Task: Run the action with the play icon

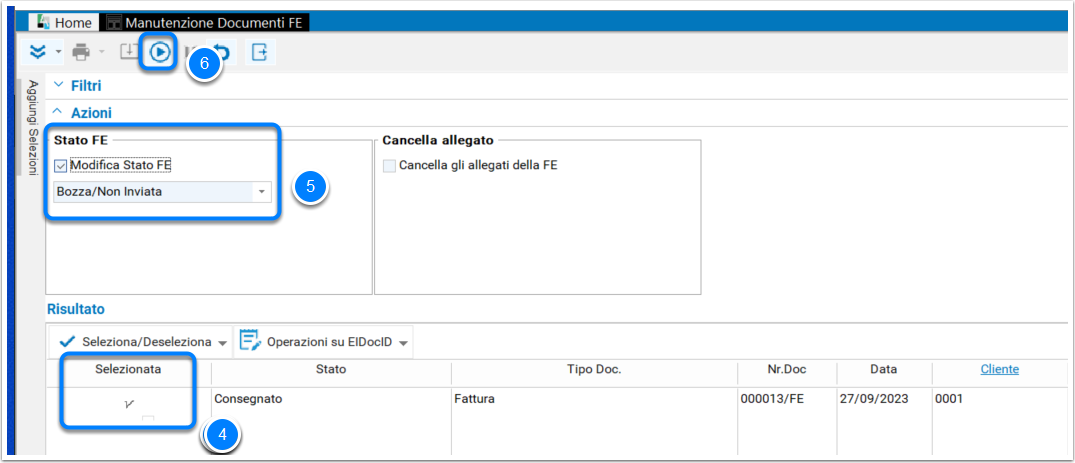Action: [x=160, y=52]
